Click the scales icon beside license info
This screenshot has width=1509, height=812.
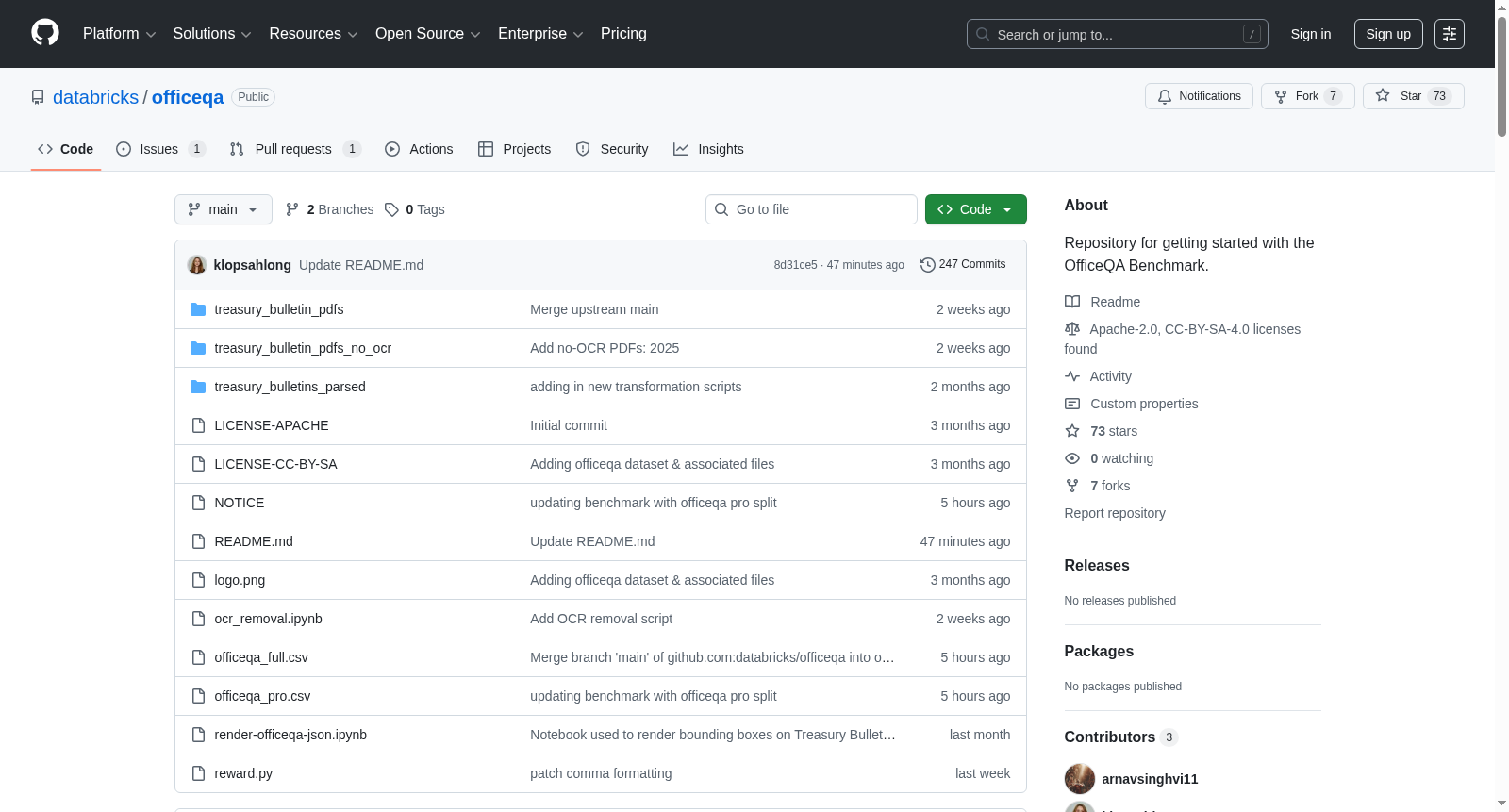[1072, 329]
